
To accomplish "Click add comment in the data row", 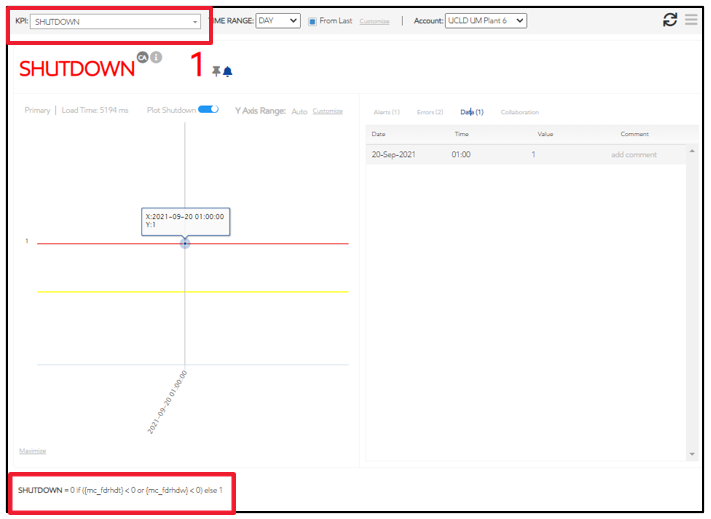I will coord(633,155).
